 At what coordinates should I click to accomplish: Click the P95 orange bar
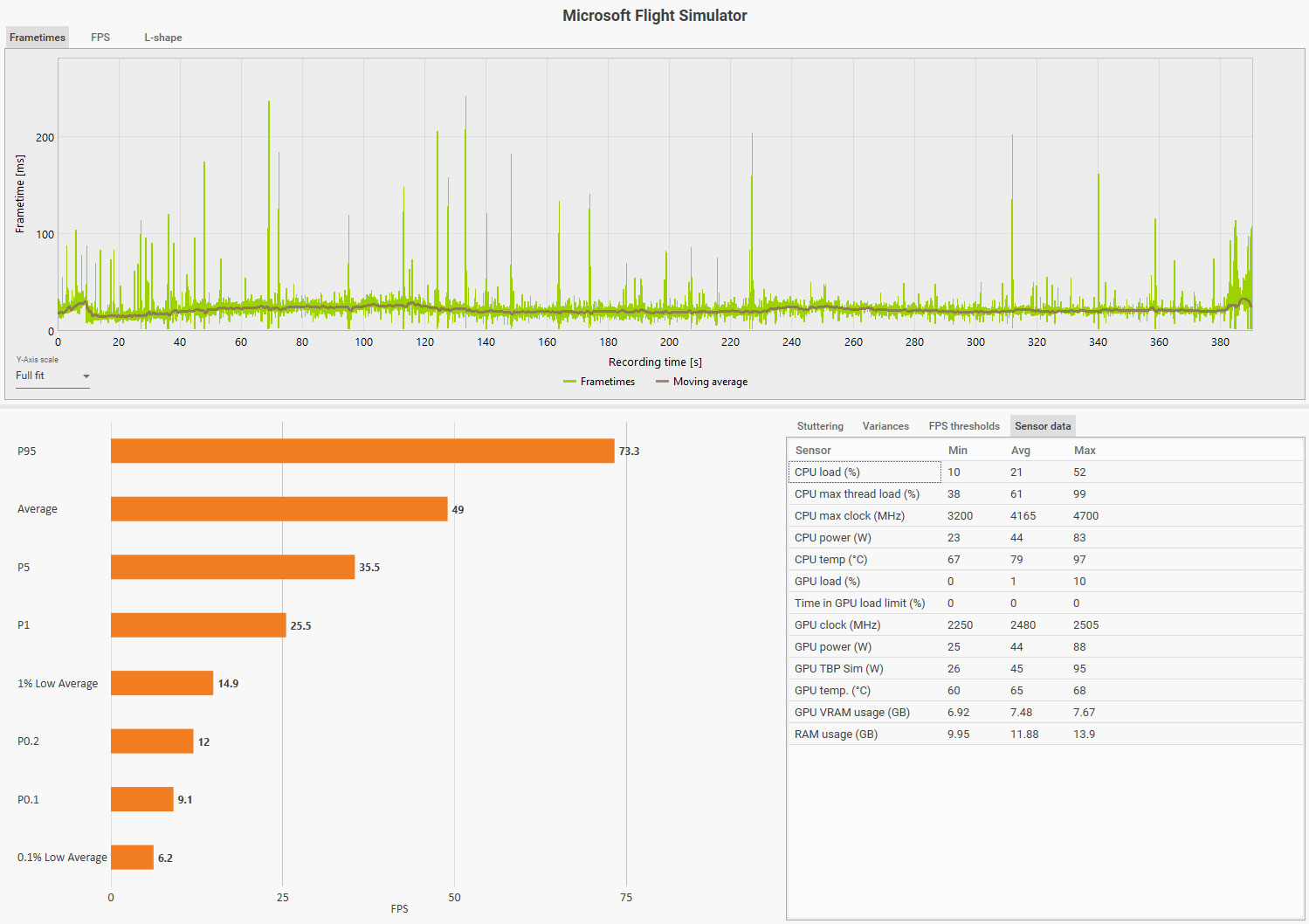[362, 451]
